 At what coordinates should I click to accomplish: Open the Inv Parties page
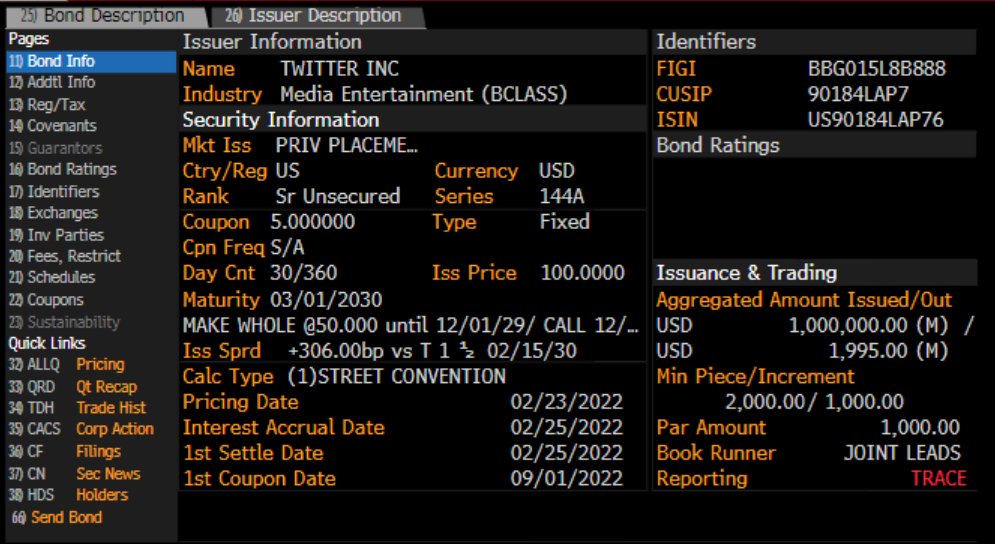tap(56, 235)
